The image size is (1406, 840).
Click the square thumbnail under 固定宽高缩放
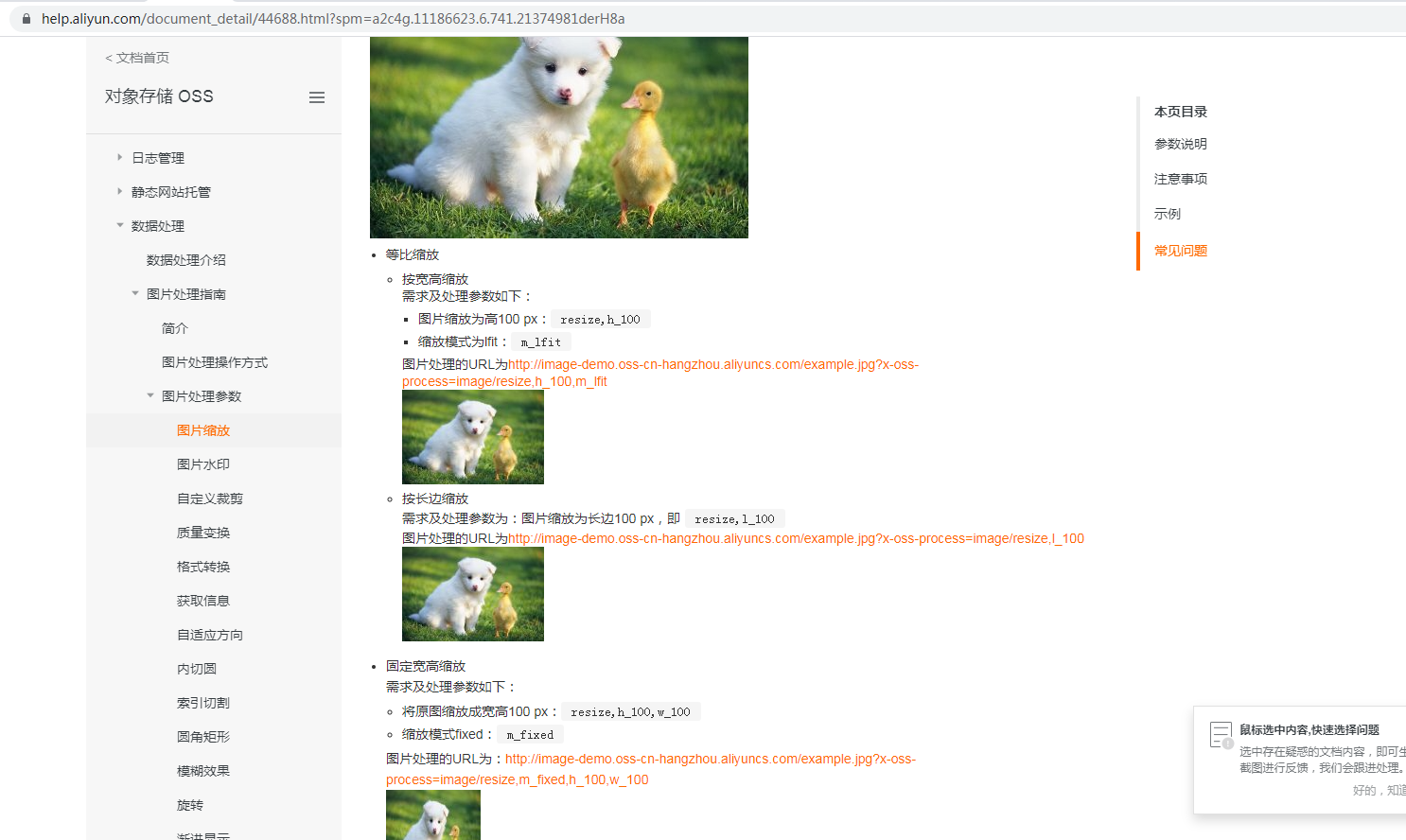tap(433, 814)
